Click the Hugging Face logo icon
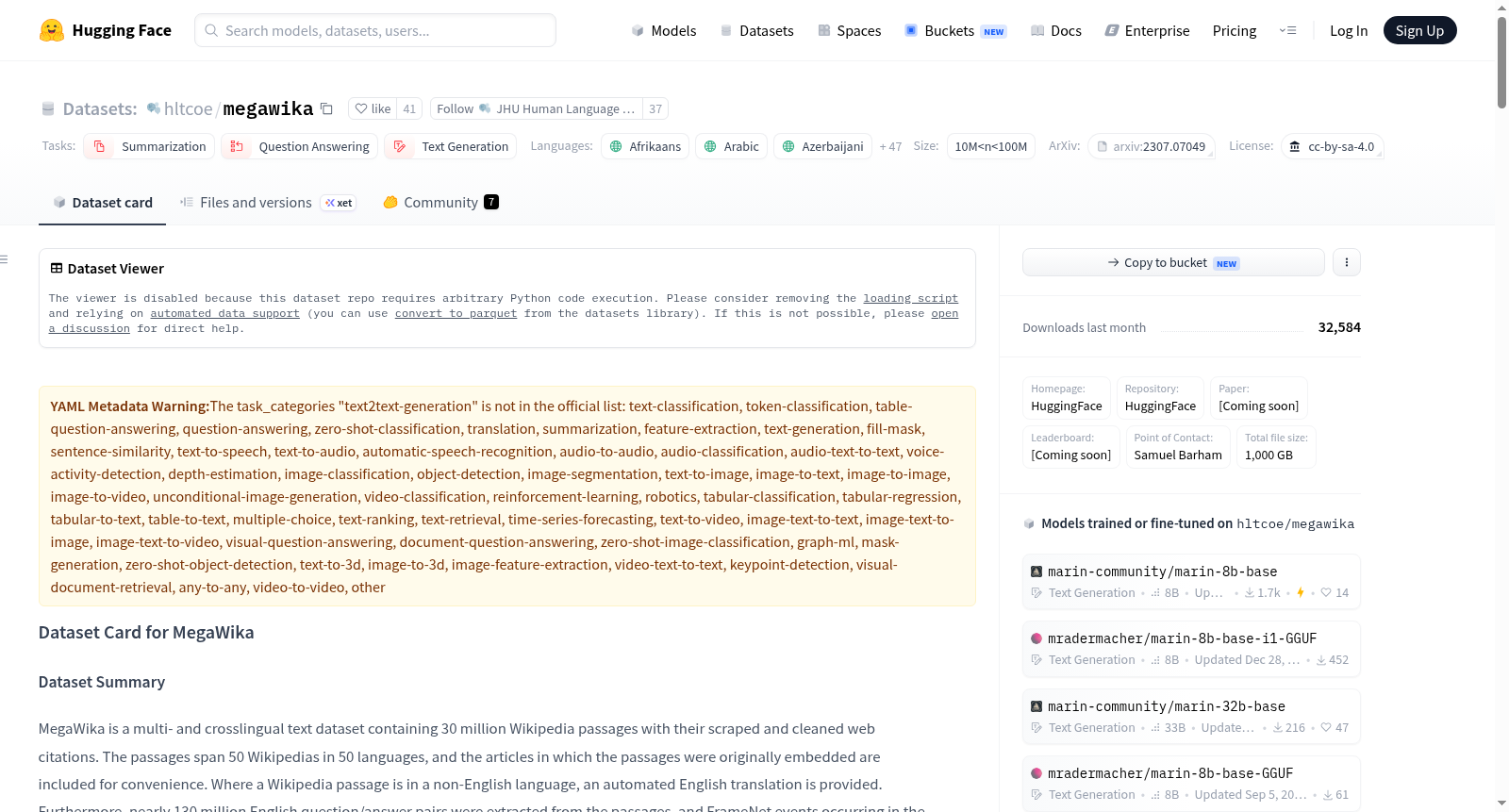 (52, 30)
